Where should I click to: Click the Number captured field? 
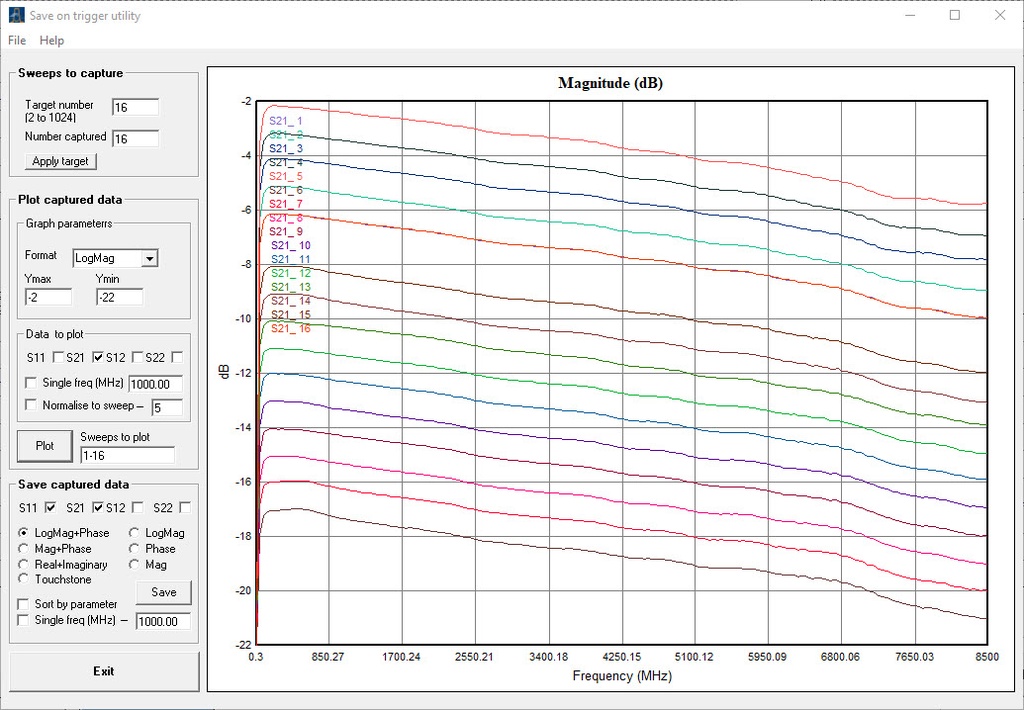tap(135, 138)
